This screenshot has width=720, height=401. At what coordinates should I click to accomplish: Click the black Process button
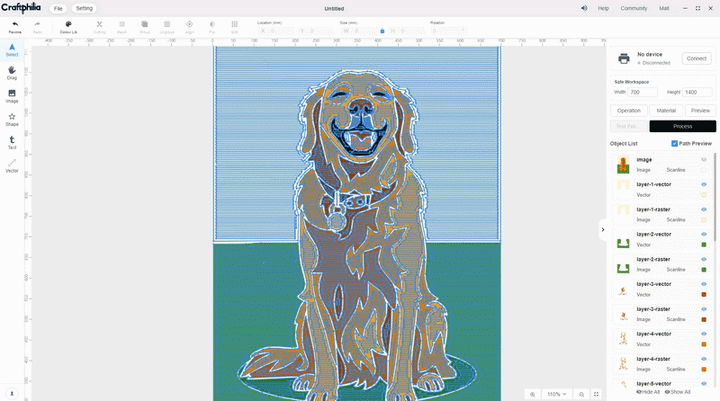(x=682, y=126)
